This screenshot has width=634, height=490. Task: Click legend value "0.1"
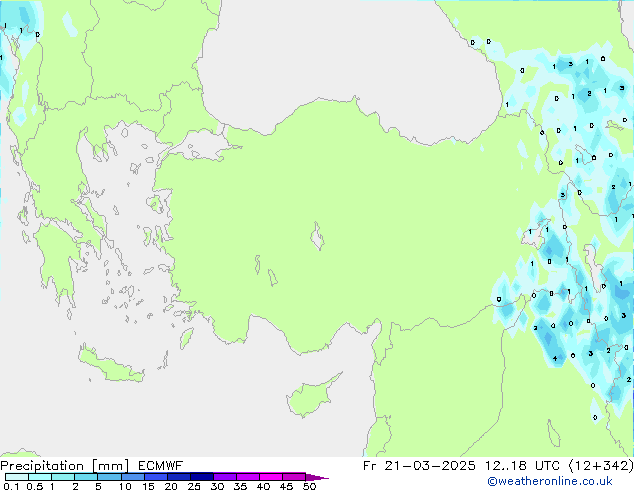click(x=11, y=486)
